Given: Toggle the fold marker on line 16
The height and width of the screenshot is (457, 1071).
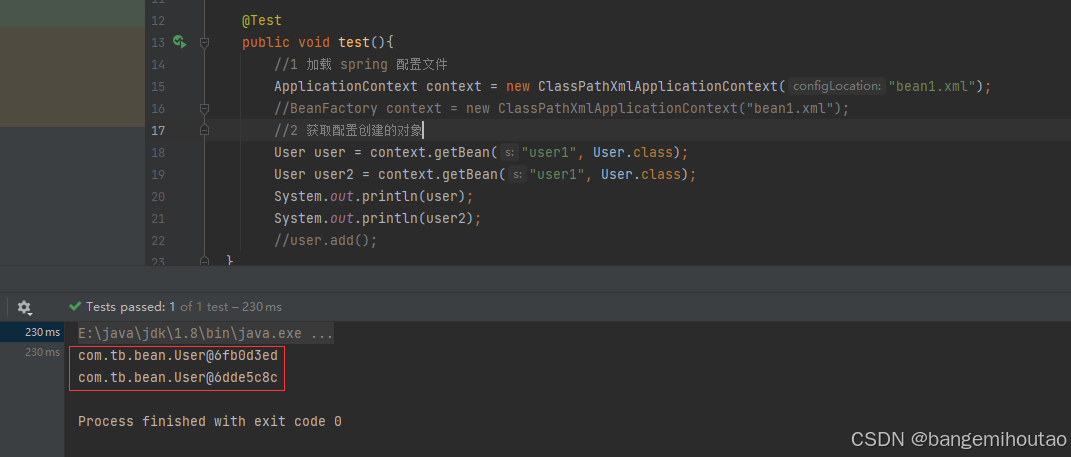Looking at the screenshot, I should click(204, 108).
